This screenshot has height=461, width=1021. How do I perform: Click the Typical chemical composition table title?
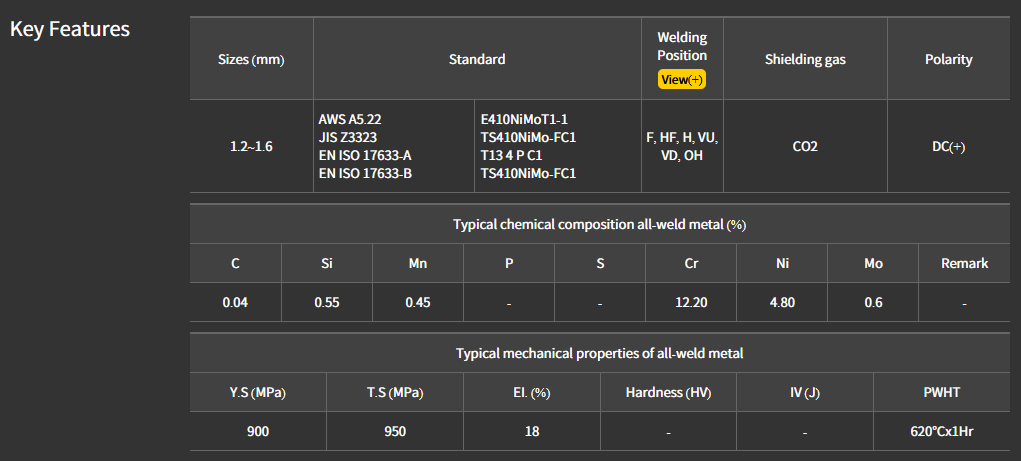pyautogui.click(x=599, y=224)
